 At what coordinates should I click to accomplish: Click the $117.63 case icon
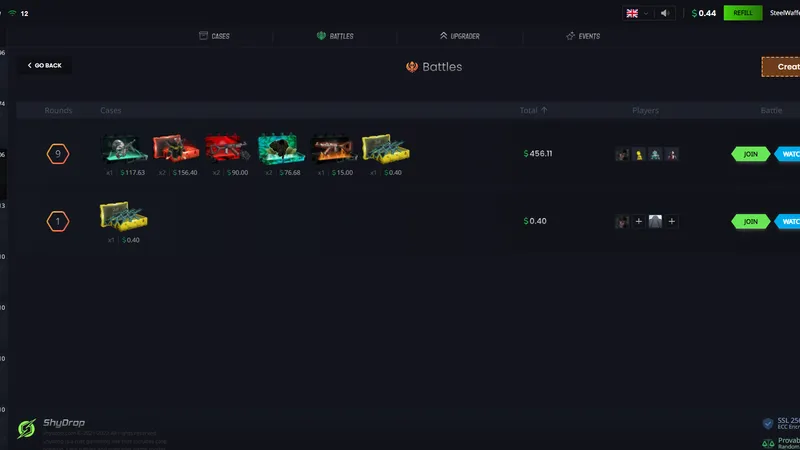click(125, 149)
